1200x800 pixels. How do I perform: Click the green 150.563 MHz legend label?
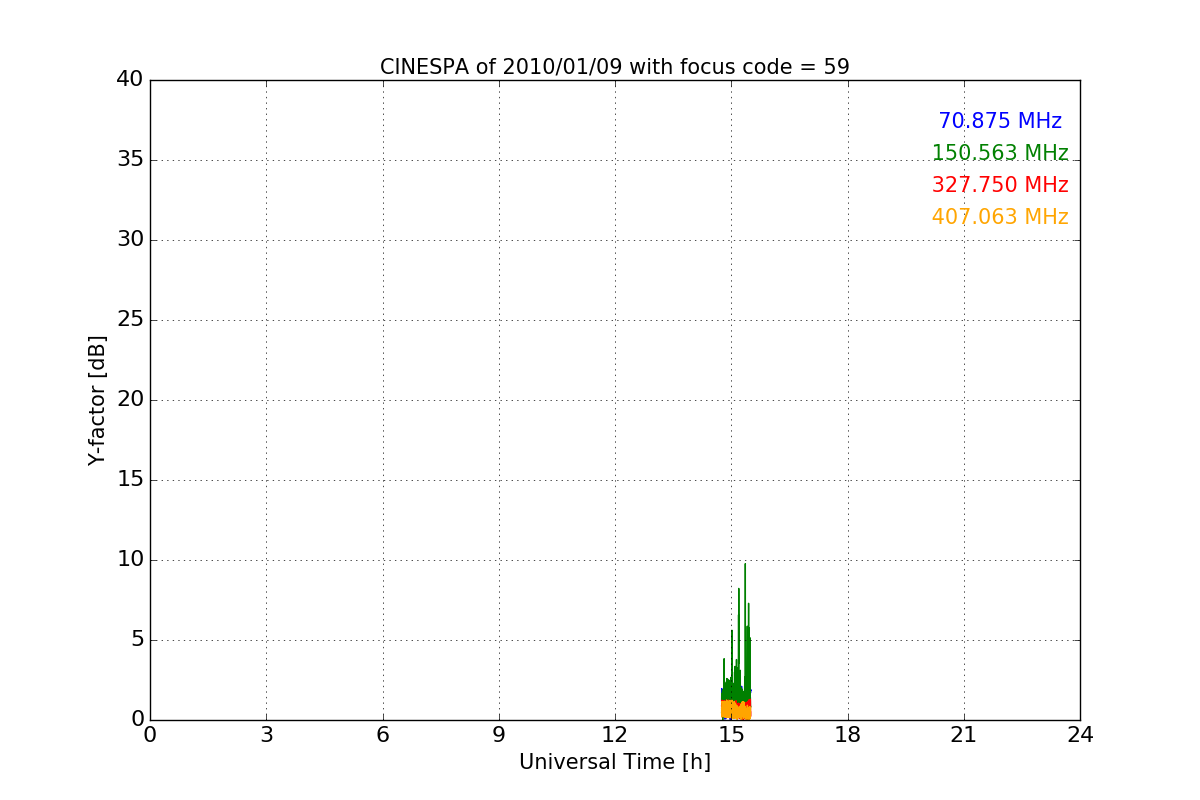pyautogui.click(x=1000, y=153)
